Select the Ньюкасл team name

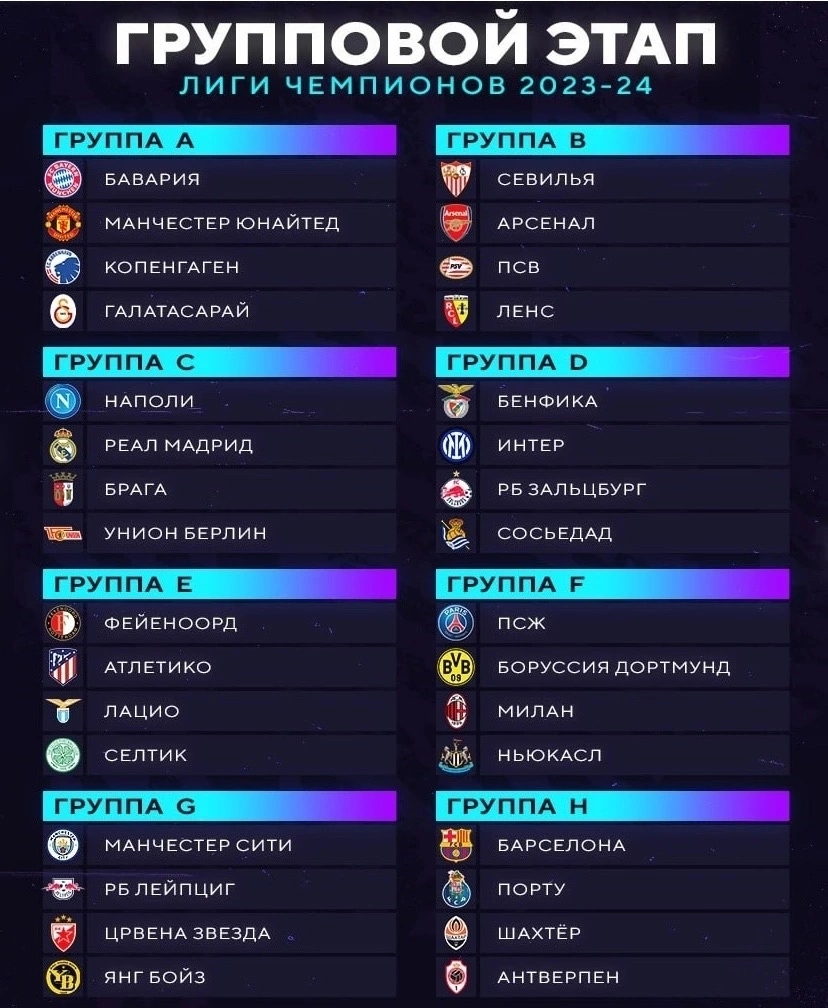(550, 755)
